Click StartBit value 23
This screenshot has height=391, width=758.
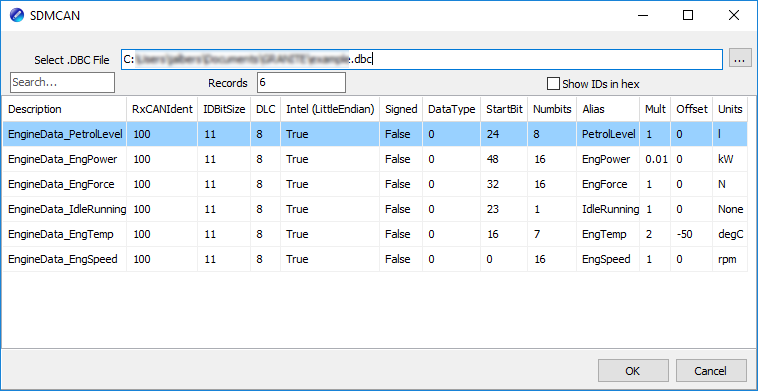504,209
